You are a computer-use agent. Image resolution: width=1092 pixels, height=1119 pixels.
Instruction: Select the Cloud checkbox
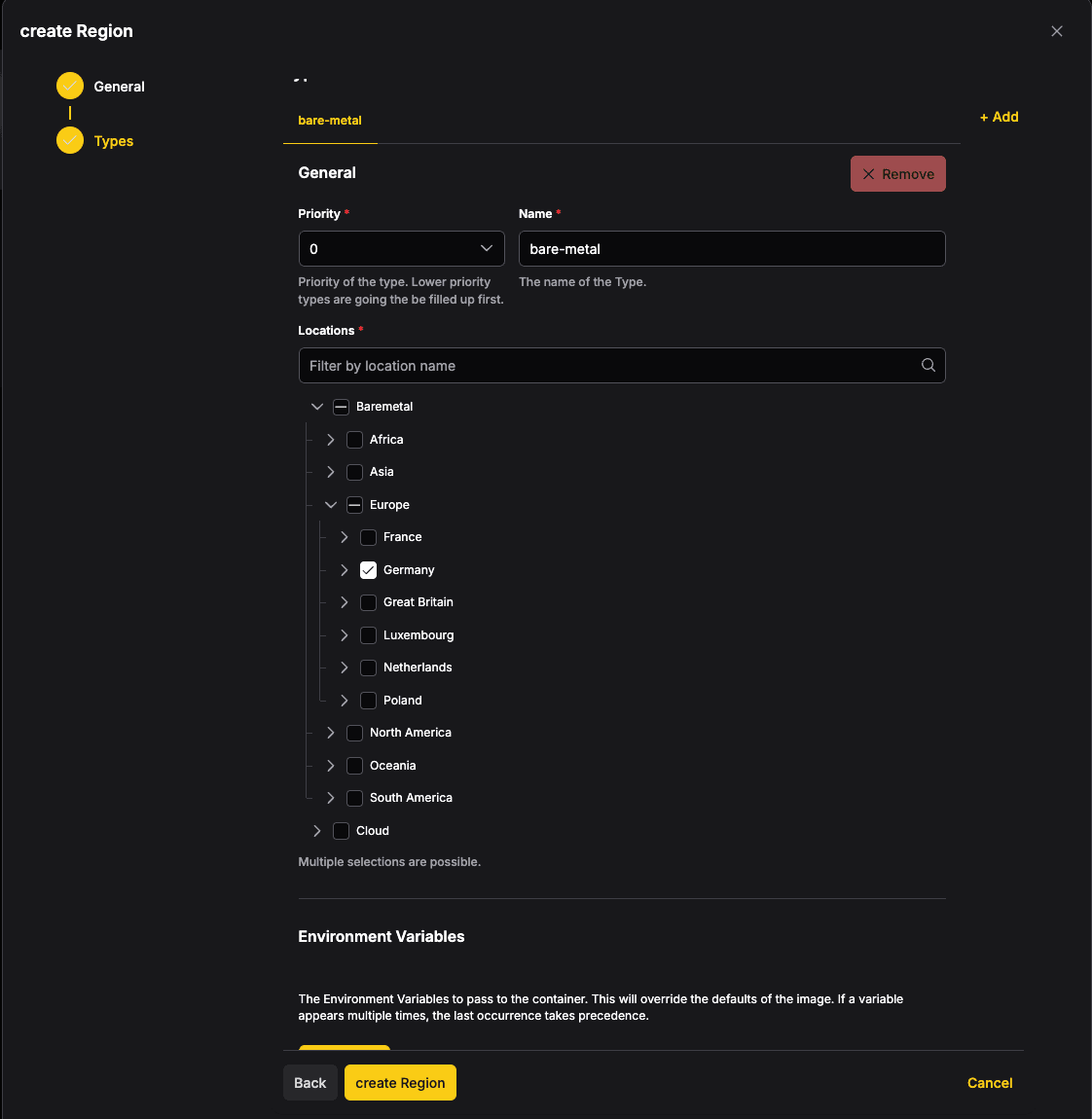pyautogui.click(x=342, y=831)
